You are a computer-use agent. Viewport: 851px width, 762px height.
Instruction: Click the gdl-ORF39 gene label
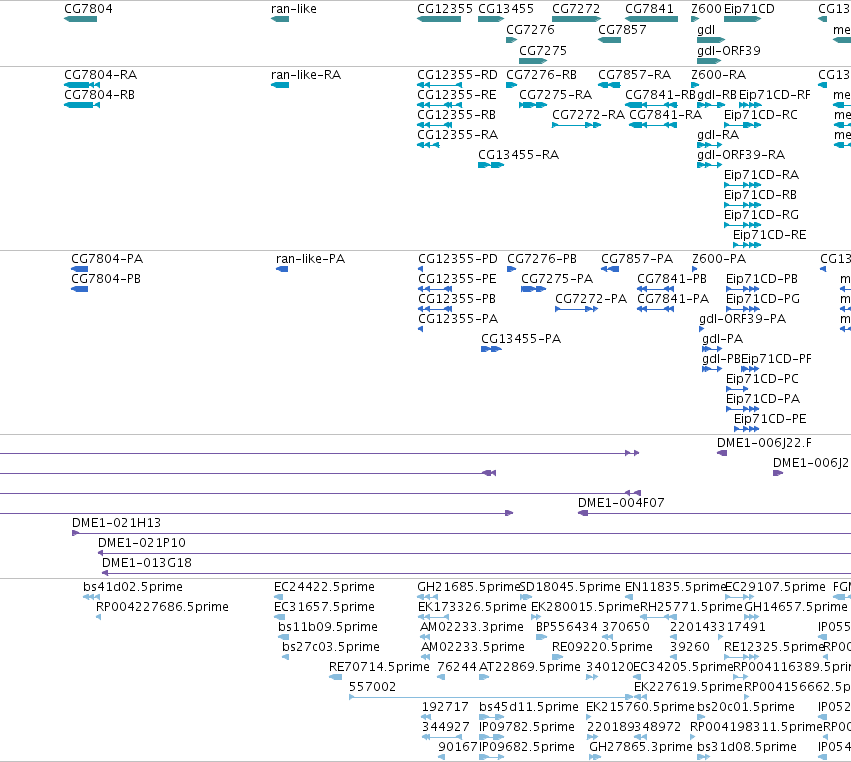(x=728, y=50)
